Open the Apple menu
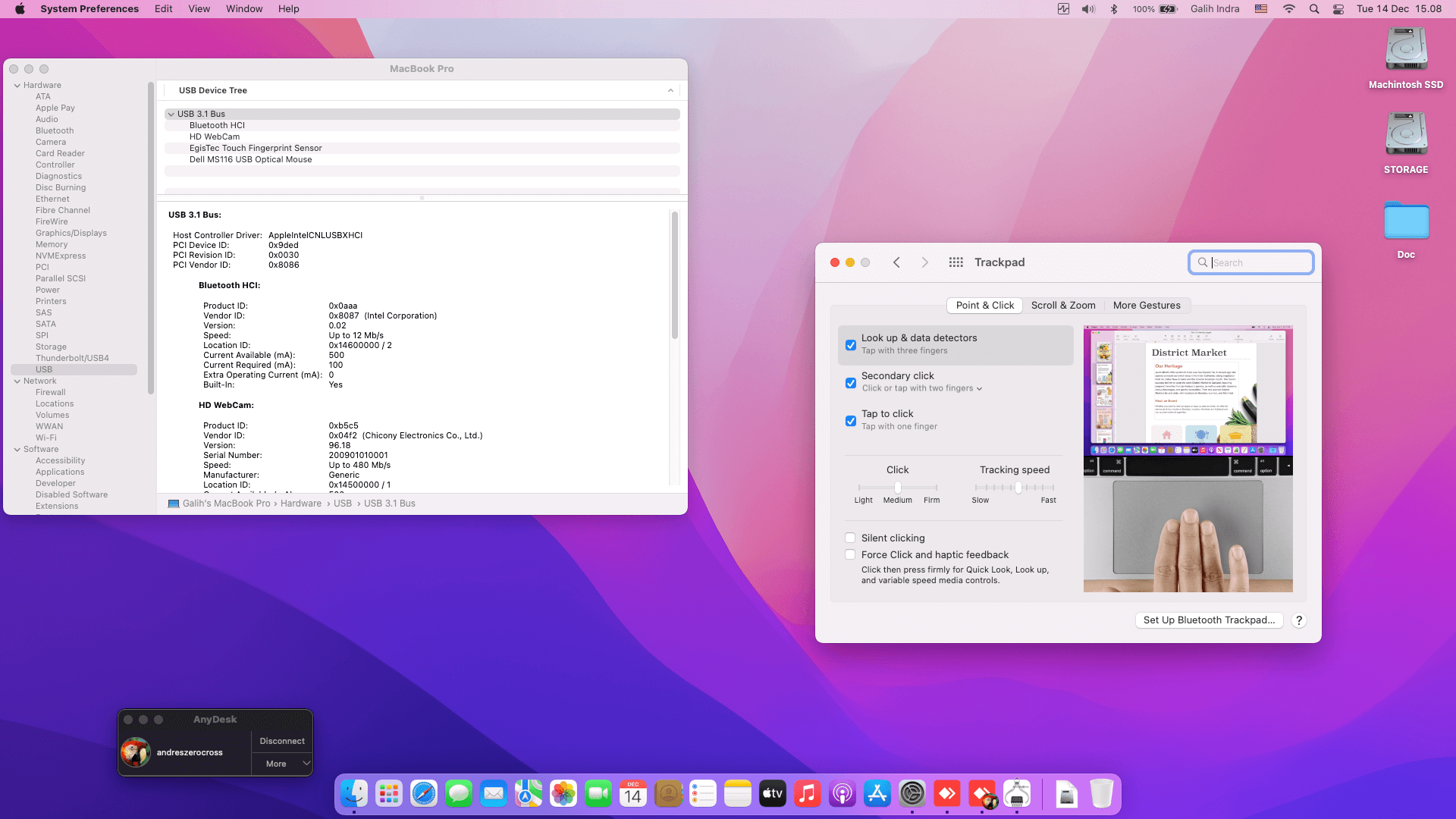 20,9
